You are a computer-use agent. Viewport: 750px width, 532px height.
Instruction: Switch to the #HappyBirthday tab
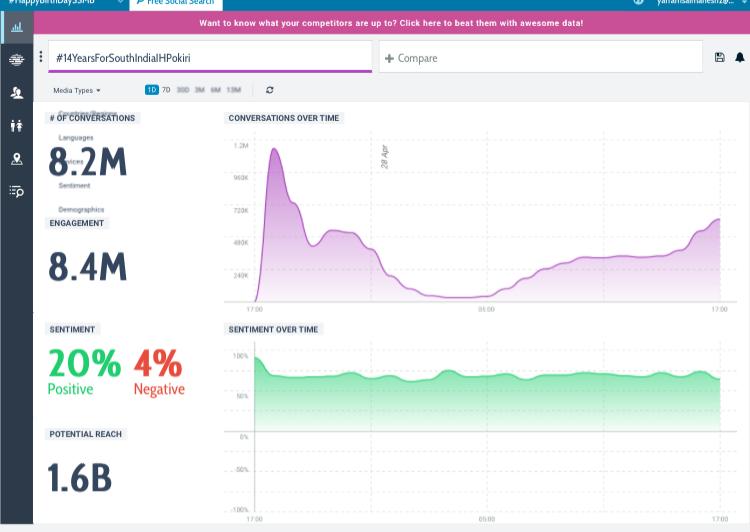tap(65, 4)
